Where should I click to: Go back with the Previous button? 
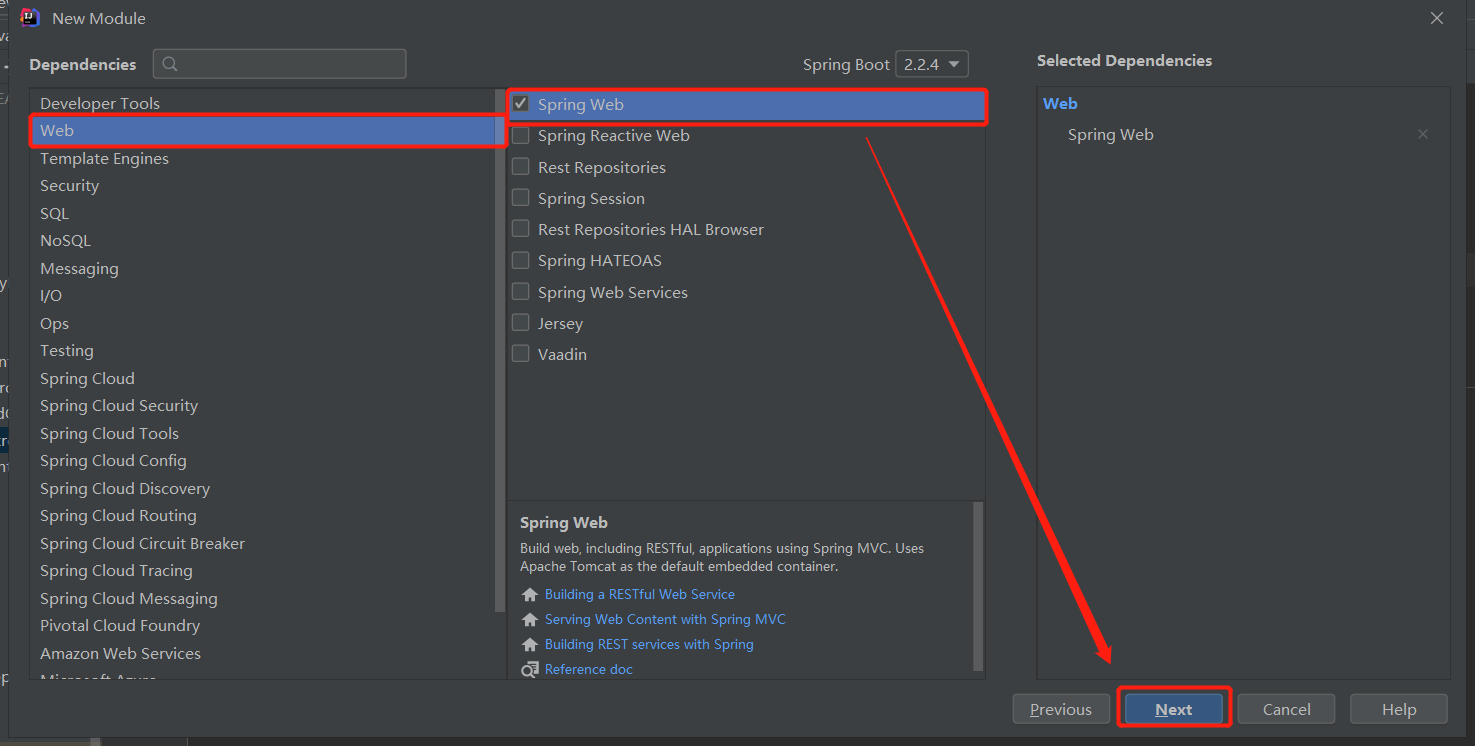1061,709
